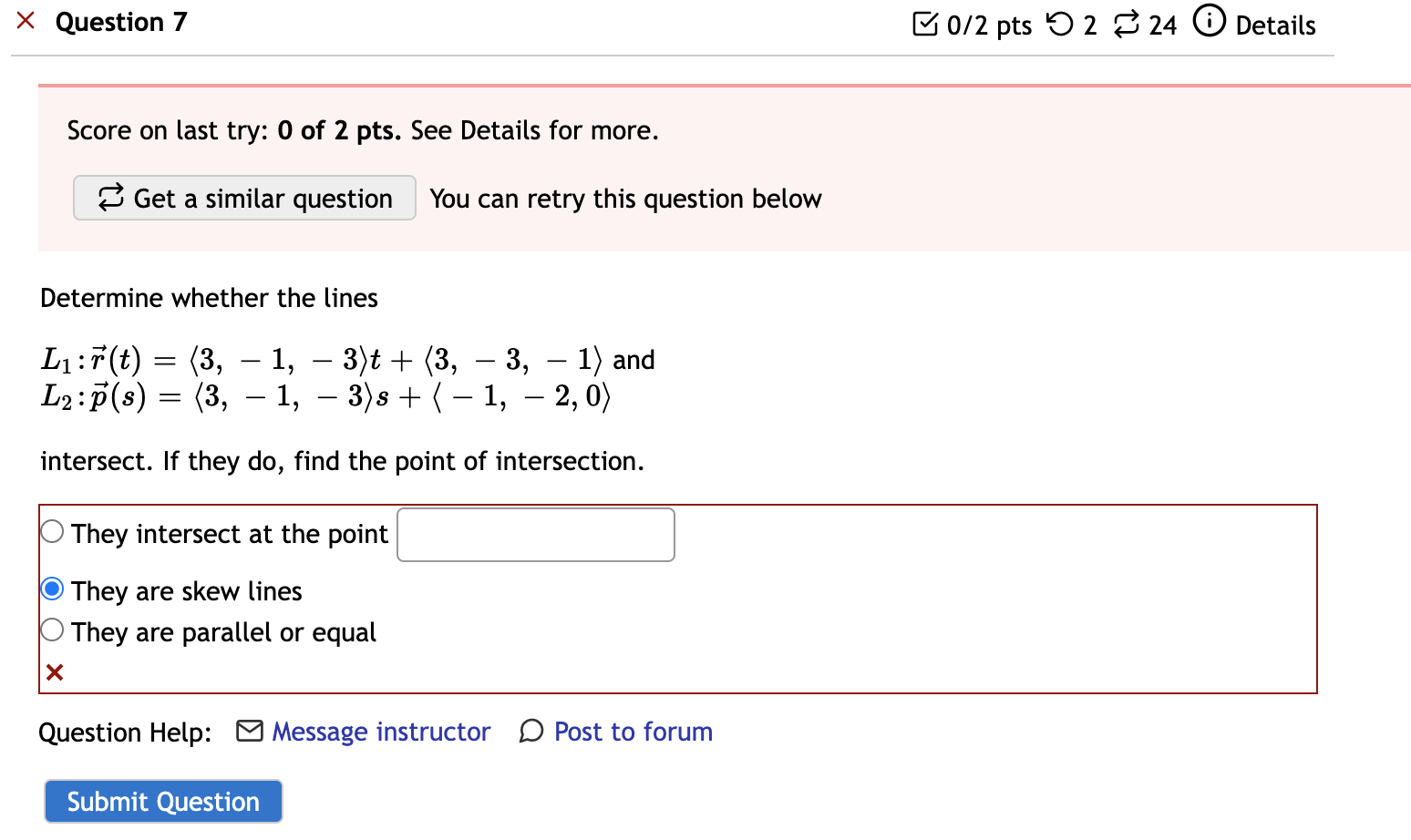
Task: Click the speech bubble icon beside Post to forum
Action: point(531,732)
